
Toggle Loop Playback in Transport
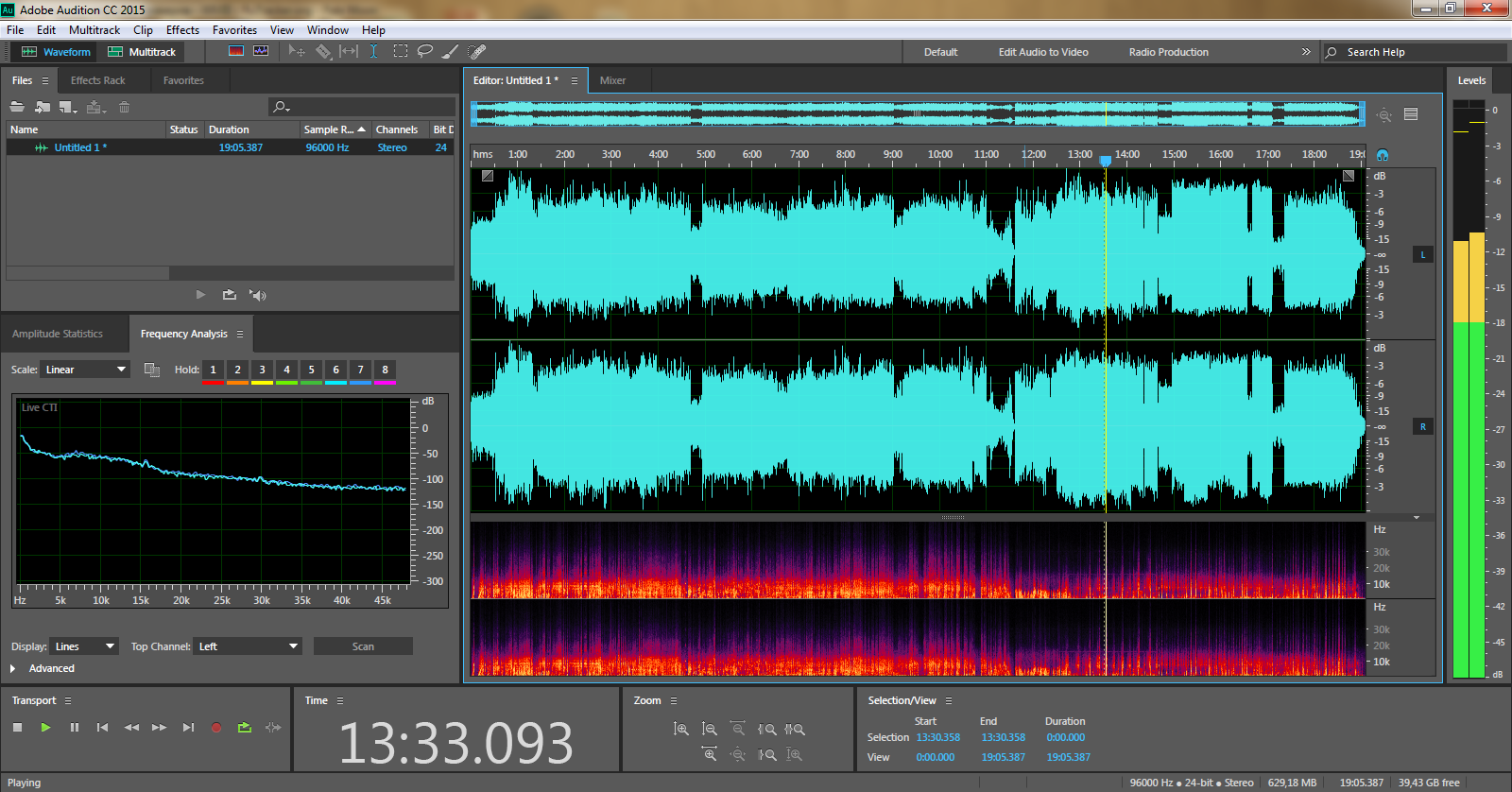click(245, 727)
